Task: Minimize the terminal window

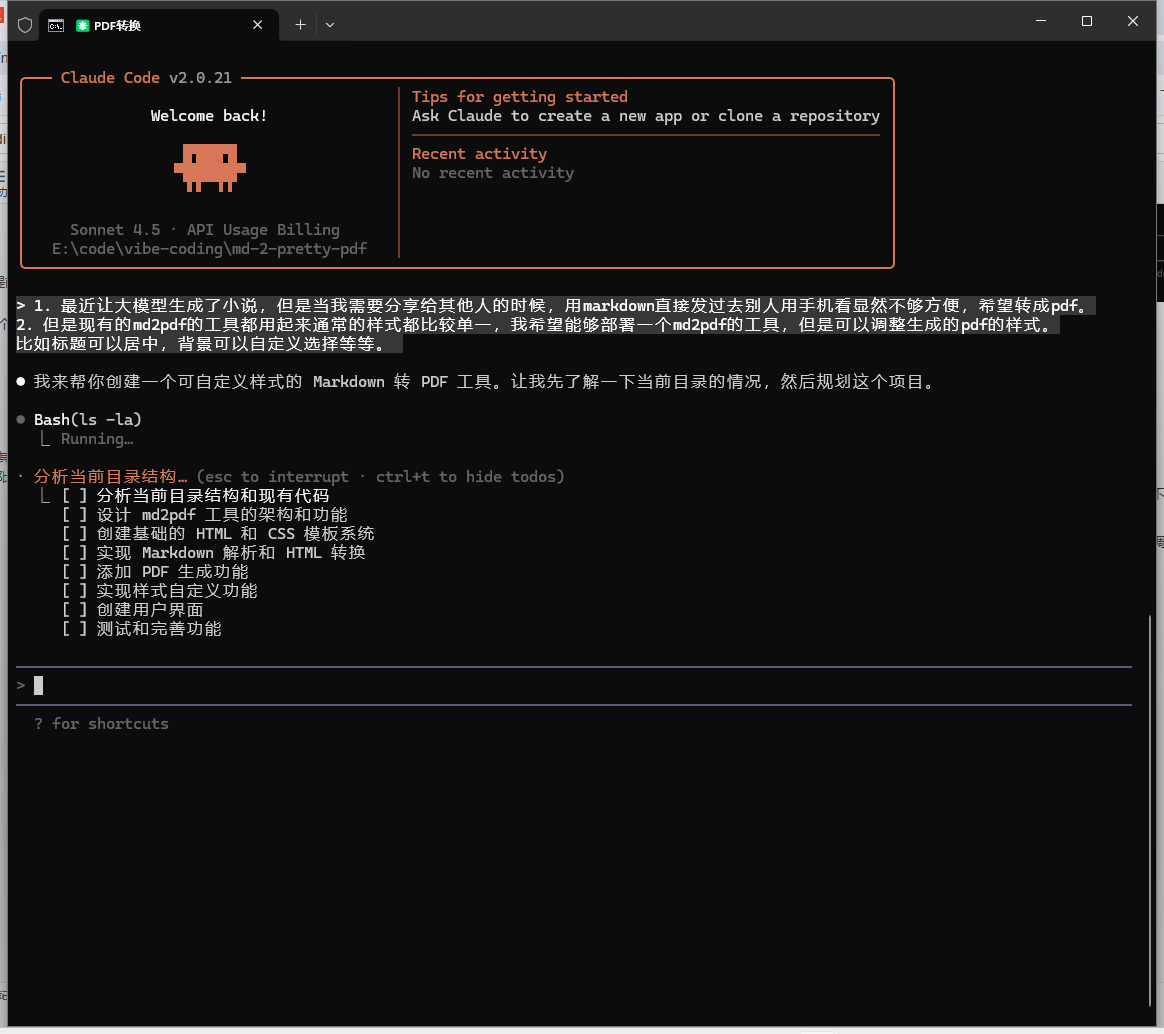Action: pyautogui.click(x=1041, y=21)
